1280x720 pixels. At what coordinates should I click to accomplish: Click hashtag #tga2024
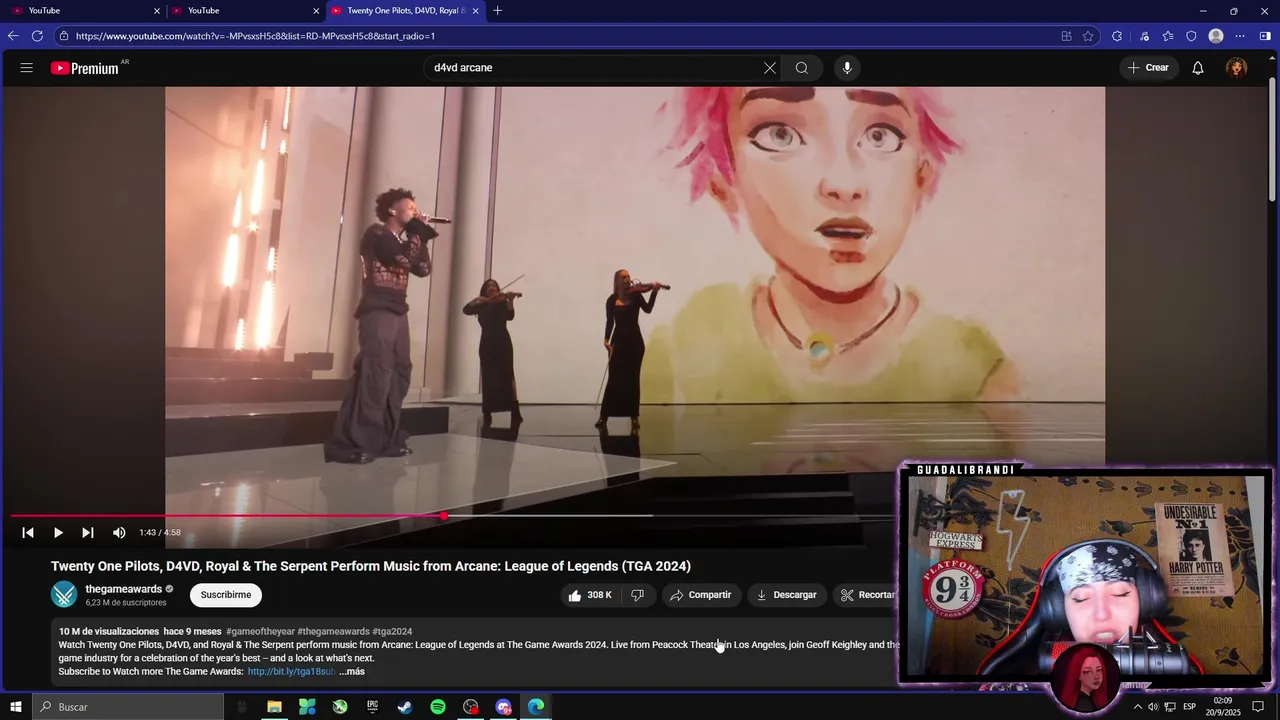point(392,632)
